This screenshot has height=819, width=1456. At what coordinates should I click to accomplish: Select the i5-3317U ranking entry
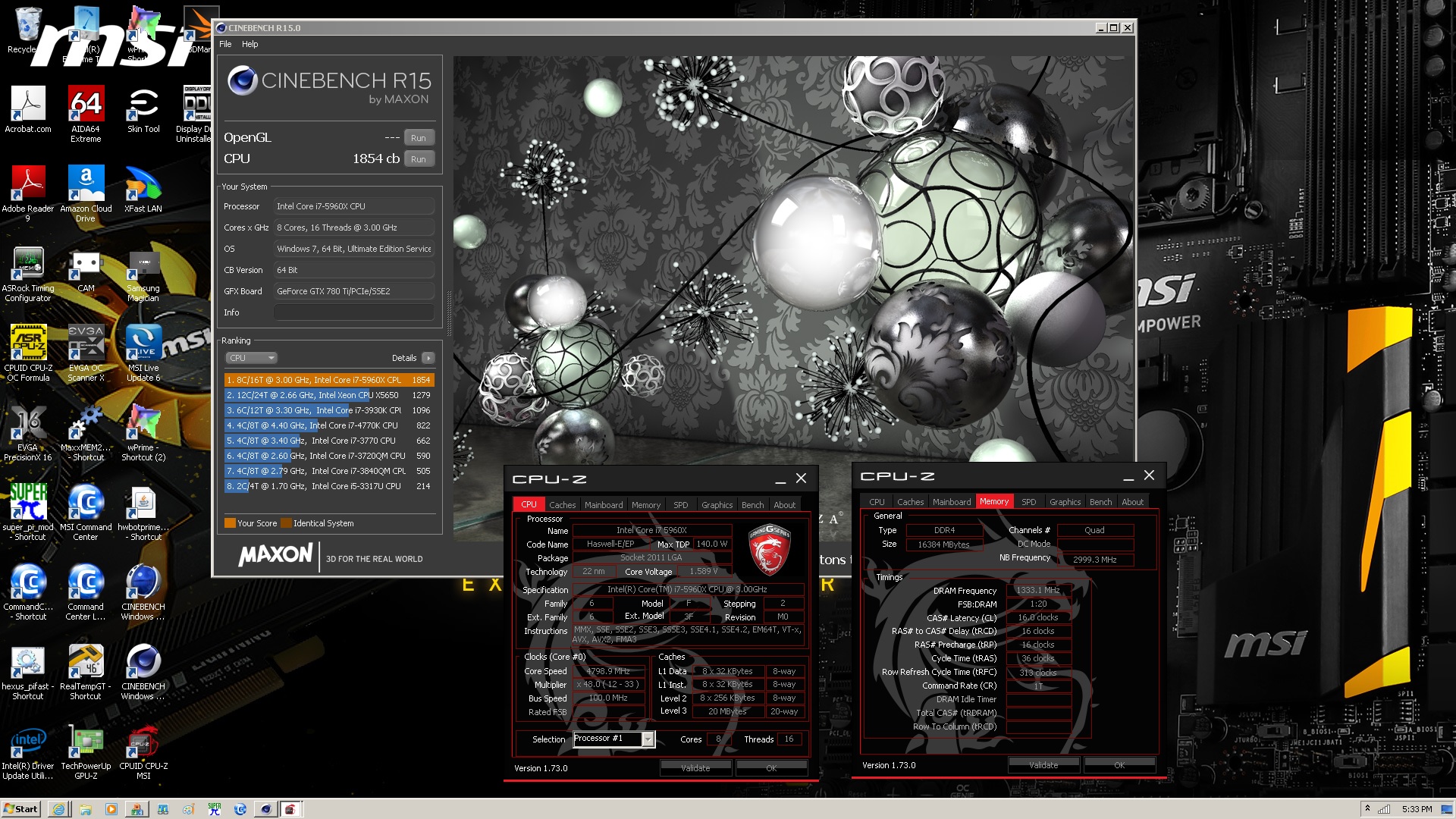point(329,486)
